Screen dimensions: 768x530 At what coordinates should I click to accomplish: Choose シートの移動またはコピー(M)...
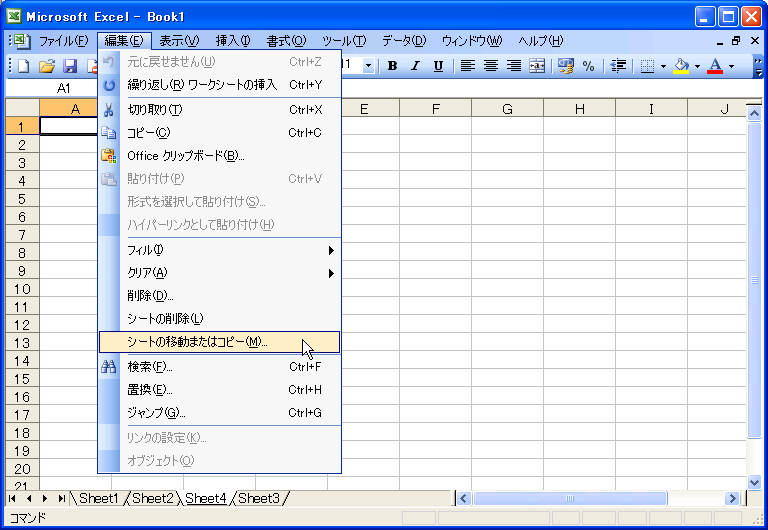pos(219,342)
